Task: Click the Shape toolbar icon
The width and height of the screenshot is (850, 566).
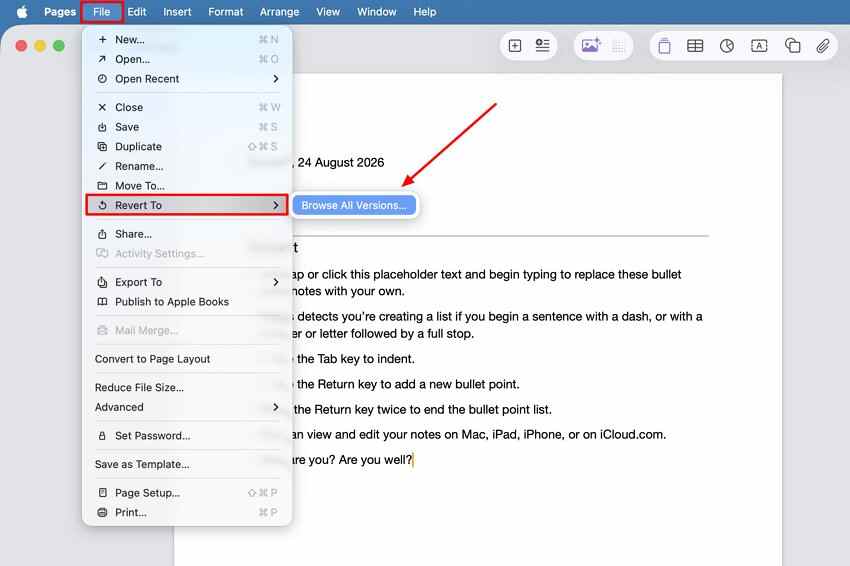Action: [792, 46]
